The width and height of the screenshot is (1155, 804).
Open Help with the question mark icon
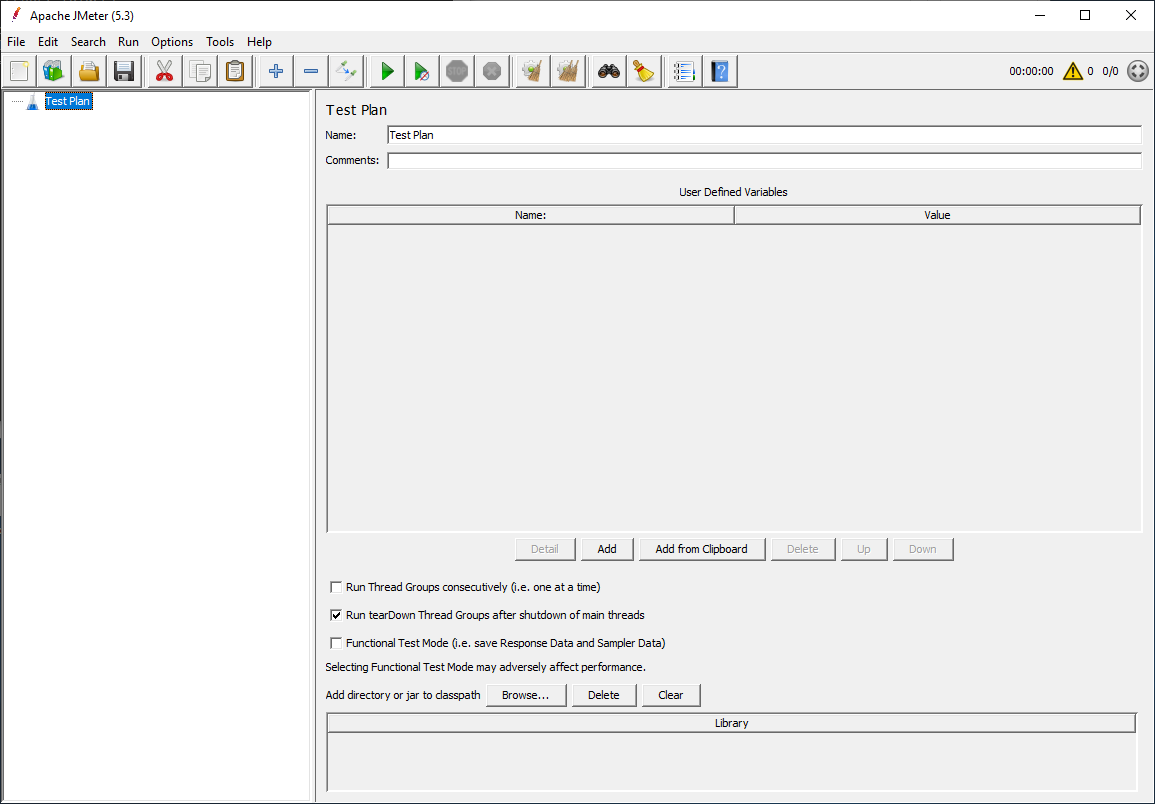(720, 71)
